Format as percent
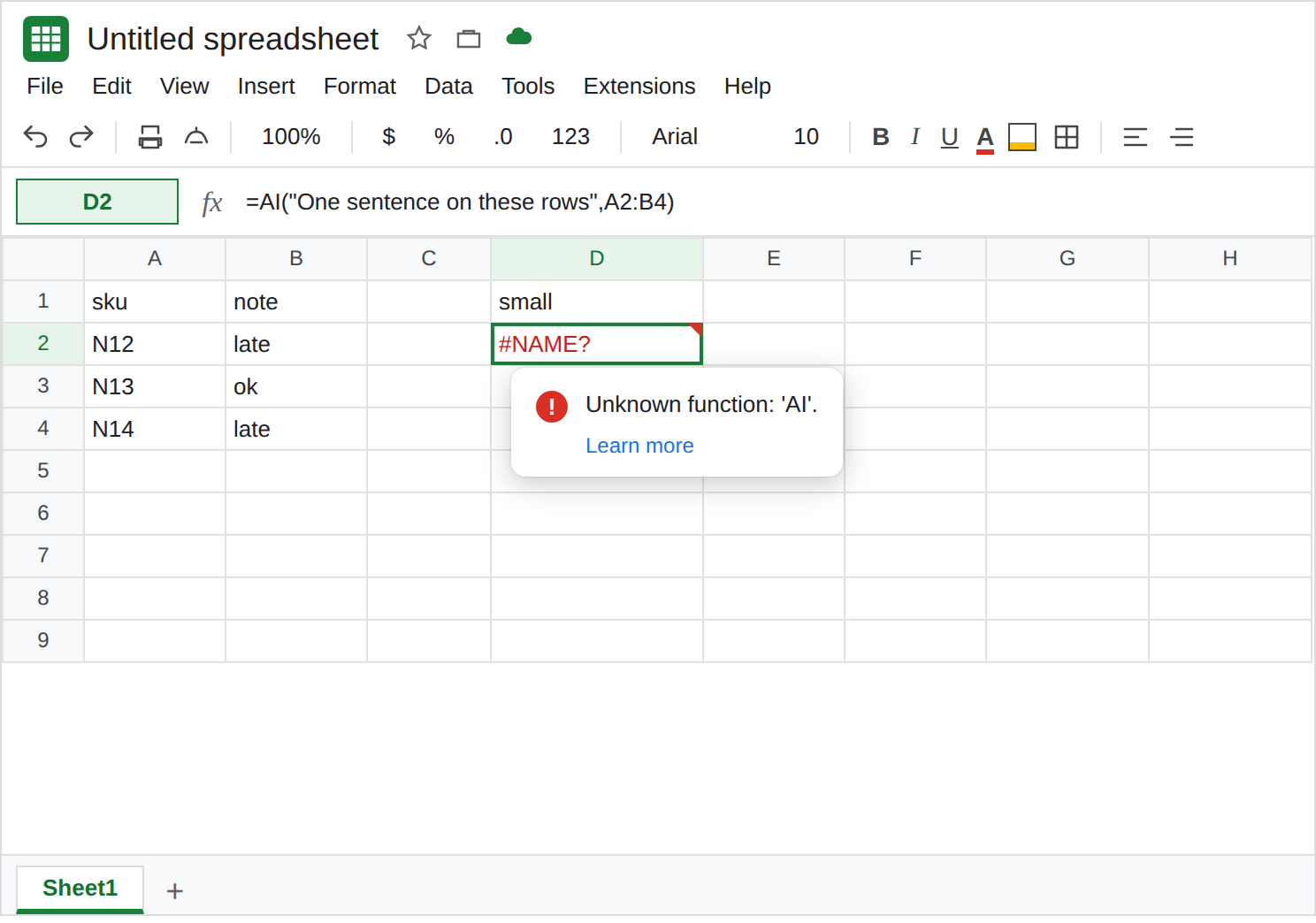The image size is (1316, 923). click(x=444, y=137)
